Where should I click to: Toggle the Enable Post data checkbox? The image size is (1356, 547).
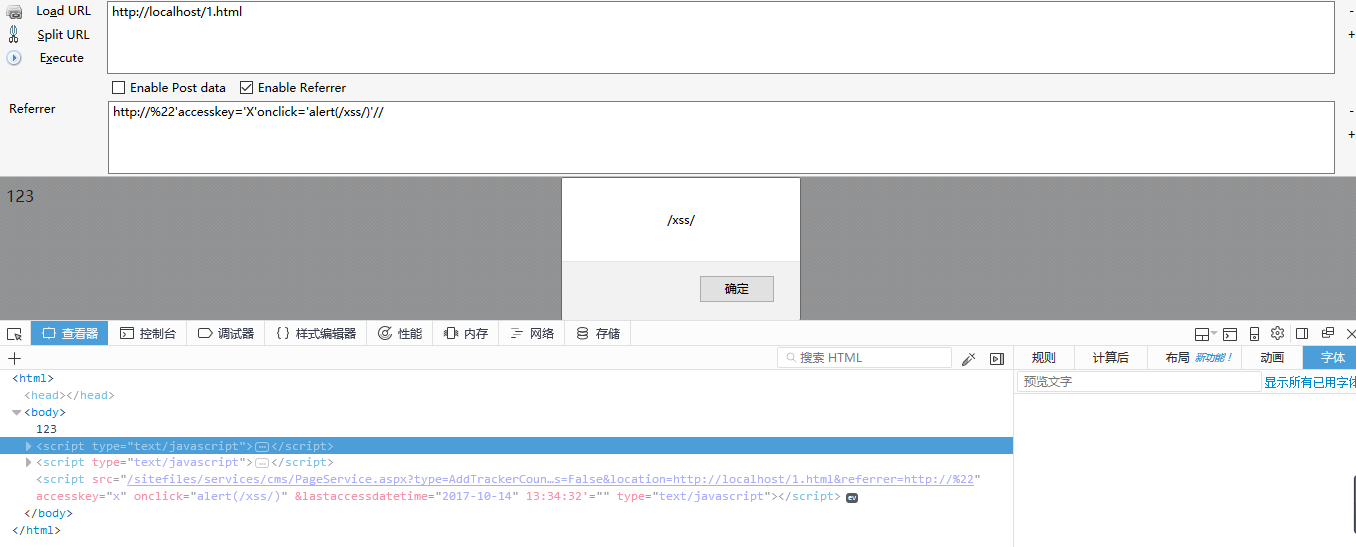click(119, 88)
